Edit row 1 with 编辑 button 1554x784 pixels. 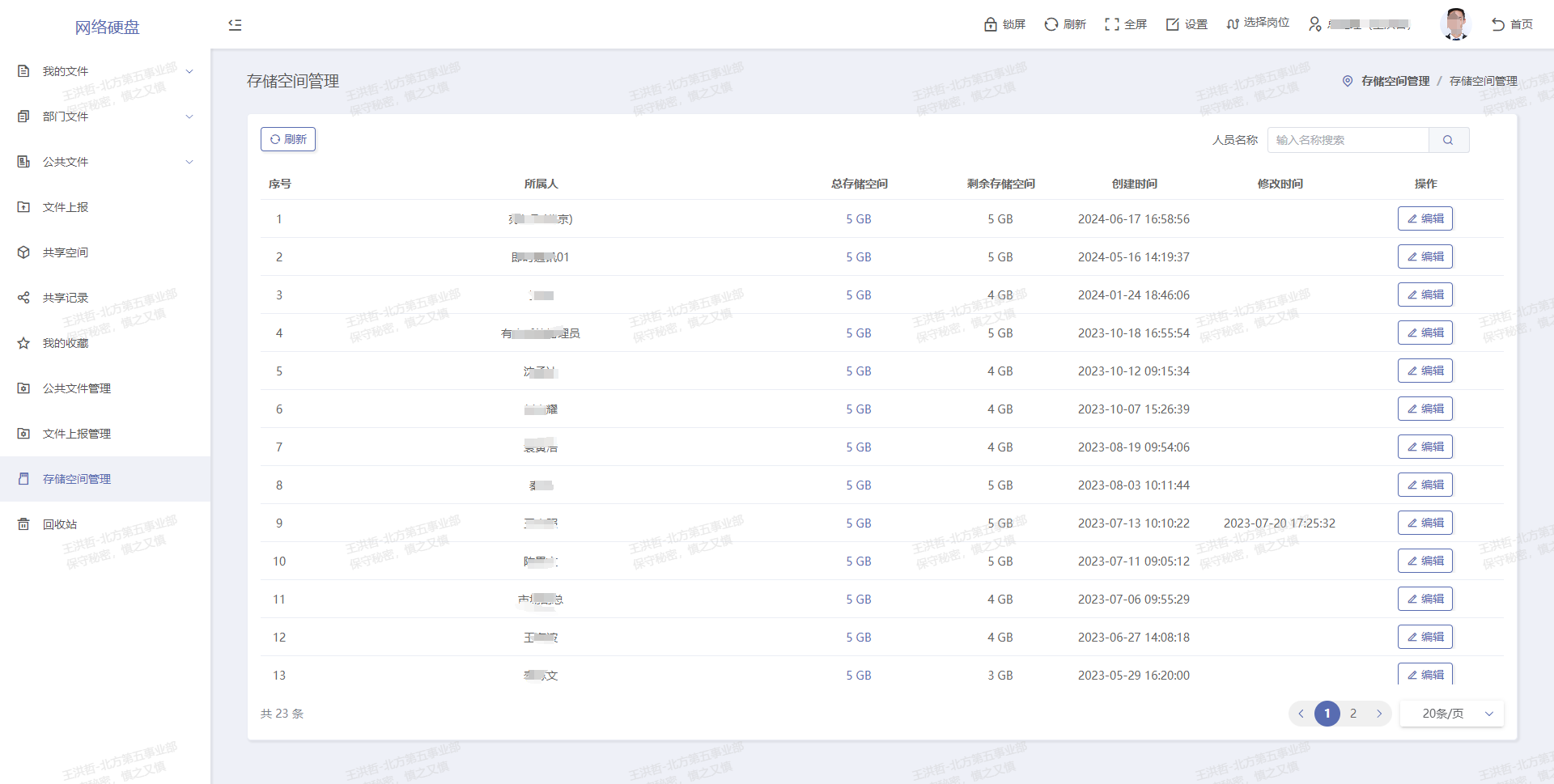1424,218
